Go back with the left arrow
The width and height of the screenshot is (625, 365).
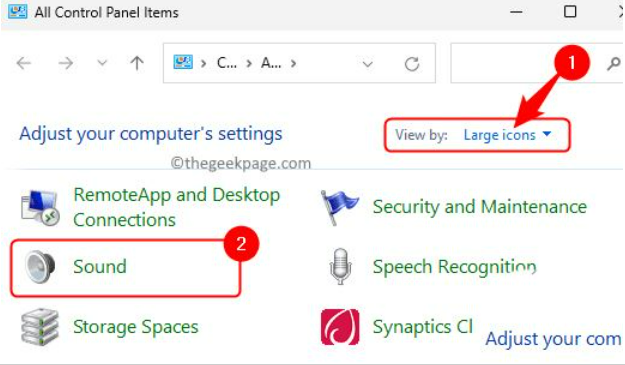point(24,63)
